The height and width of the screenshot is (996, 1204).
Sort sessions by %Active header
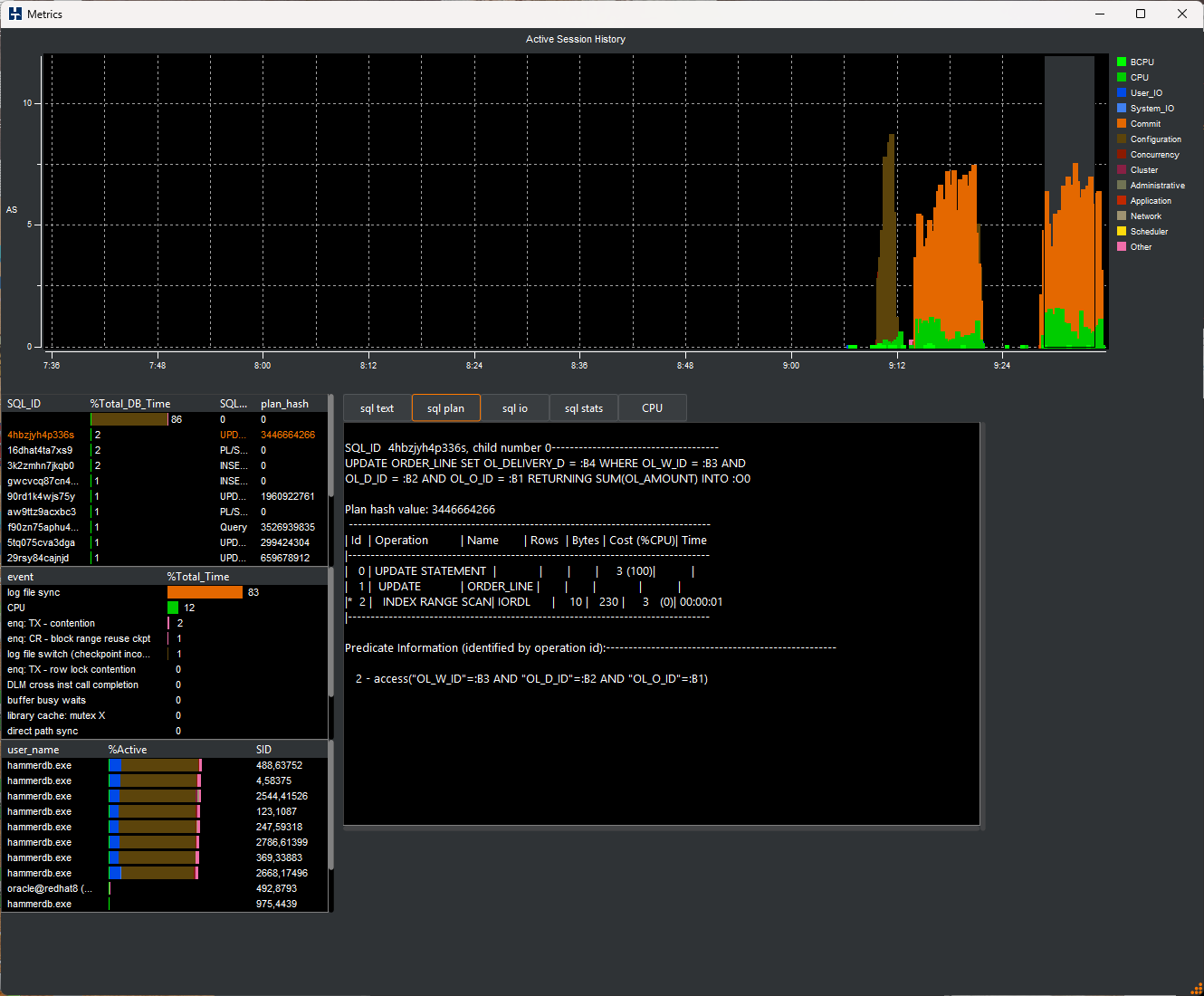(128, 750)
